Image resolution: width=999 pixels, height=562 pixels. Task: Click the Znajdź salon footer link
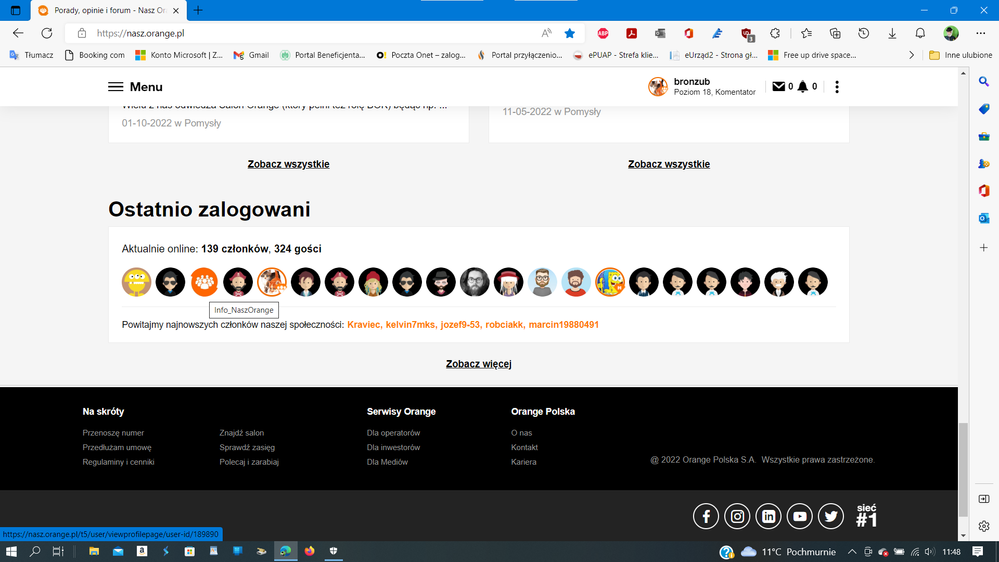pos(242,433)
